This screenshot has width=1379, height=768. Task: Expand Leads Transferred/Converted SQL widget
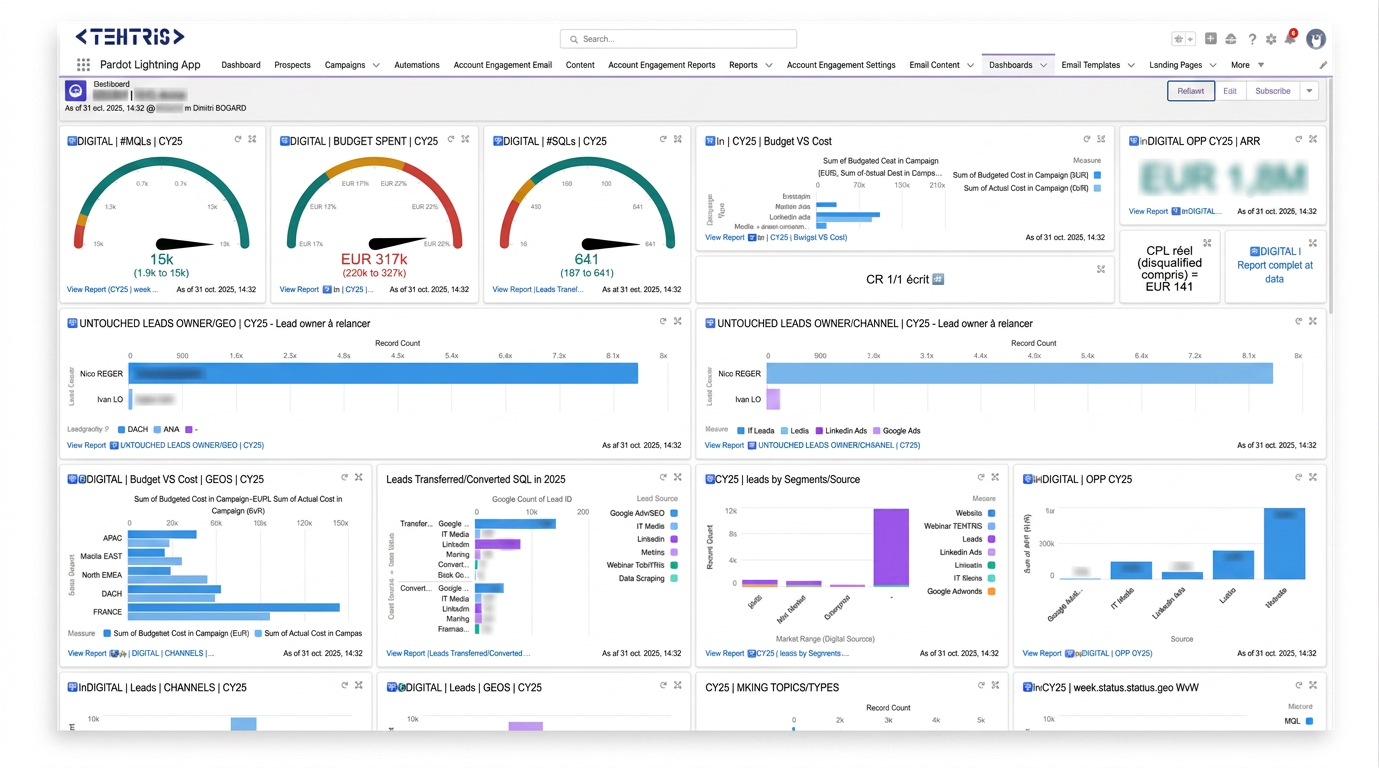pos(678,478)
